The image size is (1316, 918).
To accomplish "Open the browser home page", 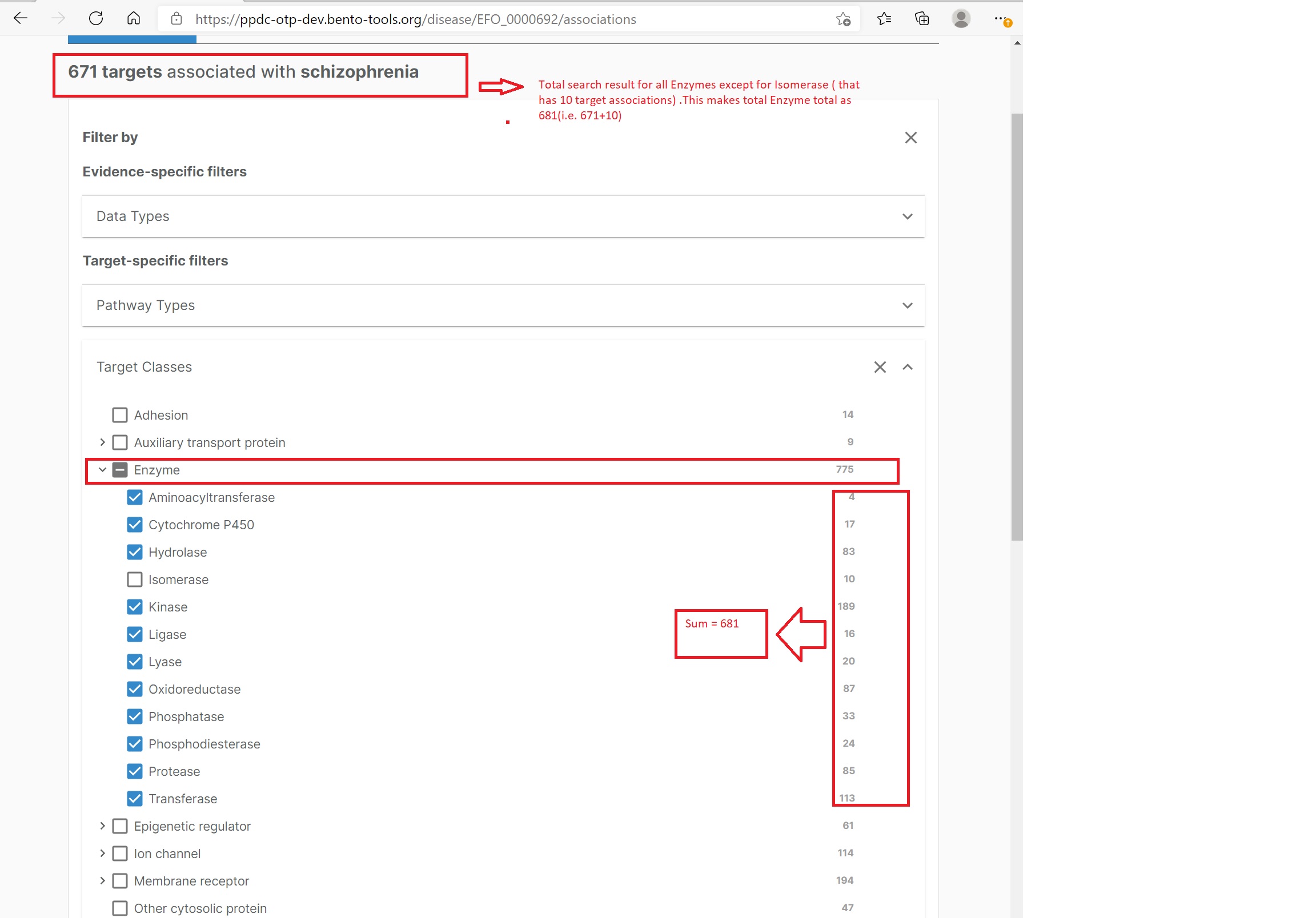I will (134, 18).
